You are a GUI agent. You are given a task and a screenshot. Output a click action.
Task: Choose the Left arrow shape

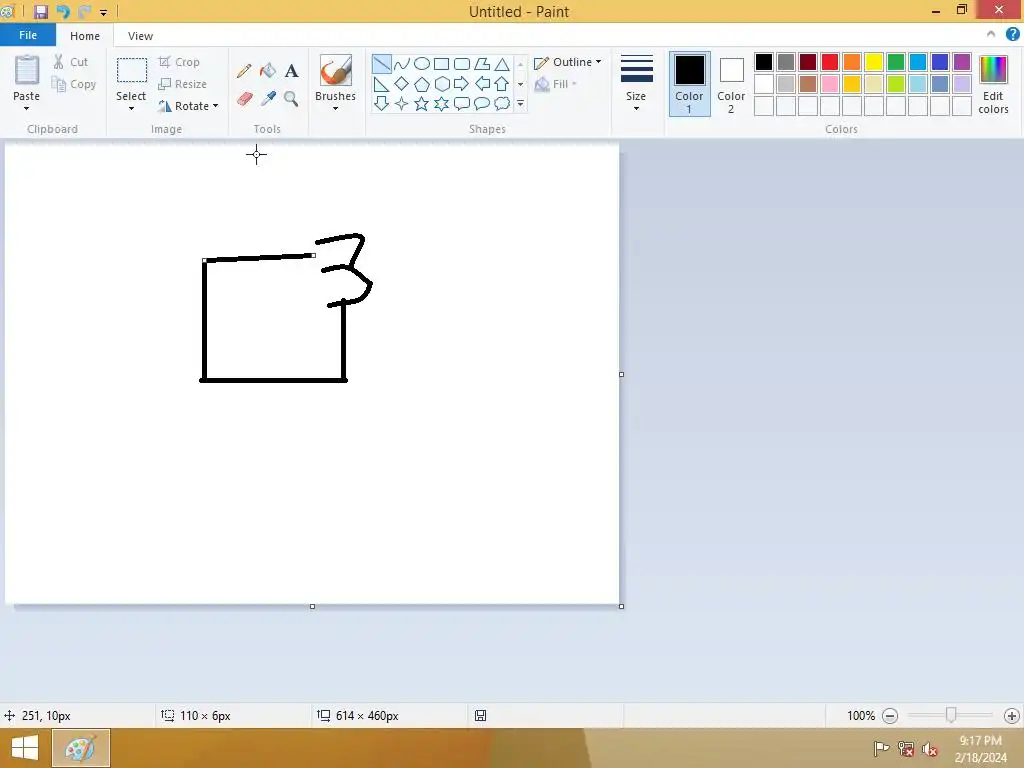(x=482, y=84)
